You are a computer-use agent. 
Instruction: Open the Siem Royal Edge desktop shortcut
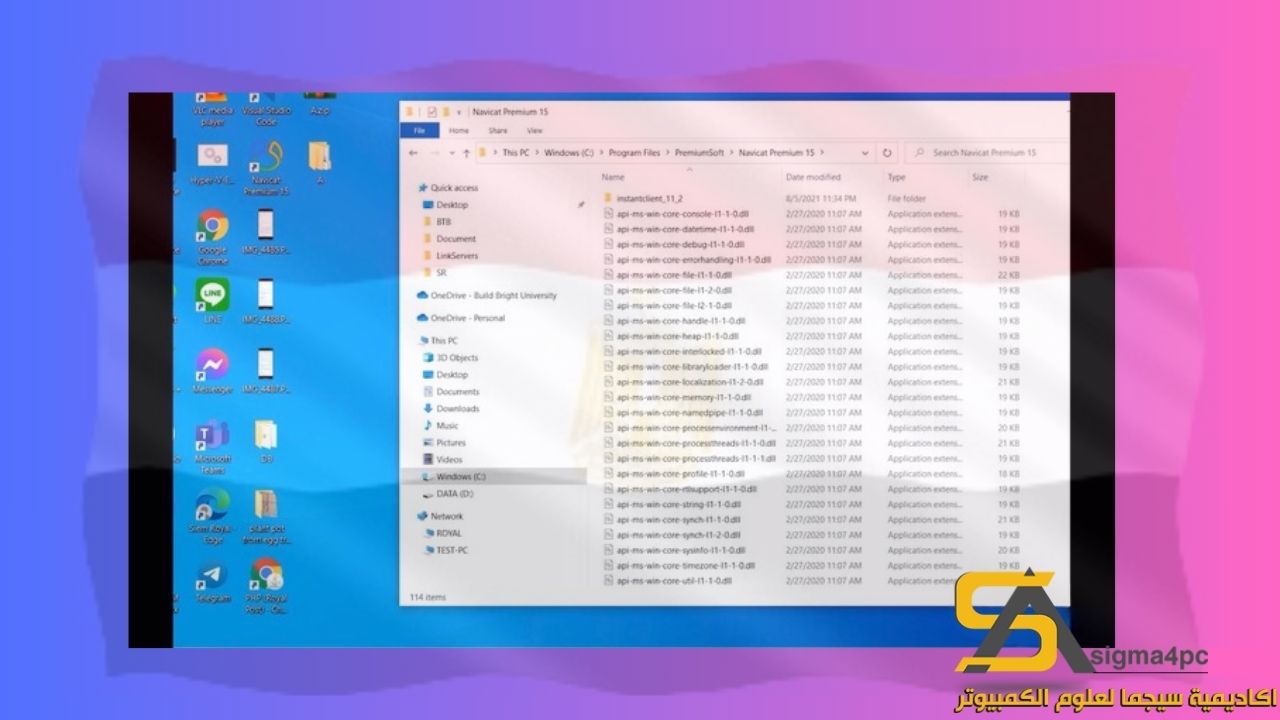(212, 516)
